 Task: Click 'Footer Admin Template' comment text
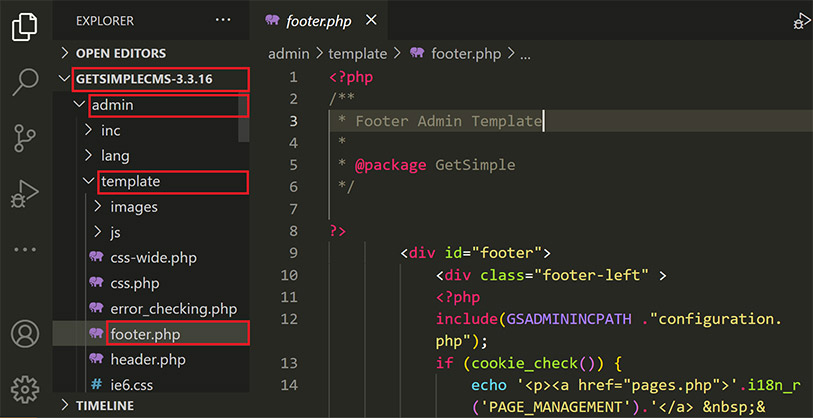pos(448,121)
